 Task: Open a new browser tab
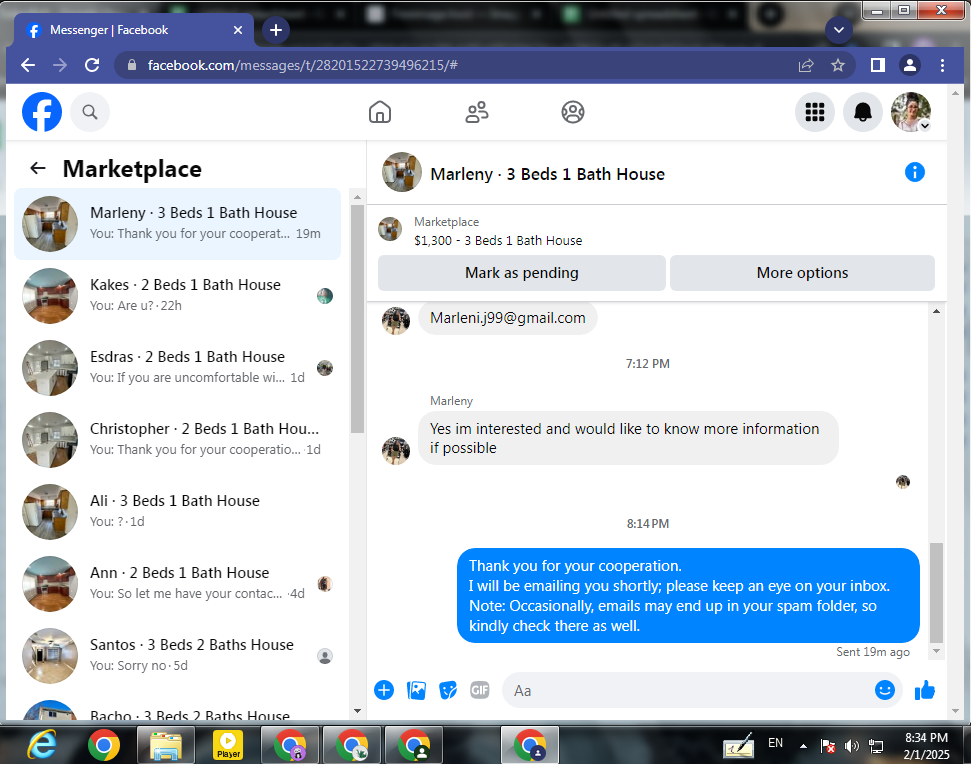coord(276,30)
